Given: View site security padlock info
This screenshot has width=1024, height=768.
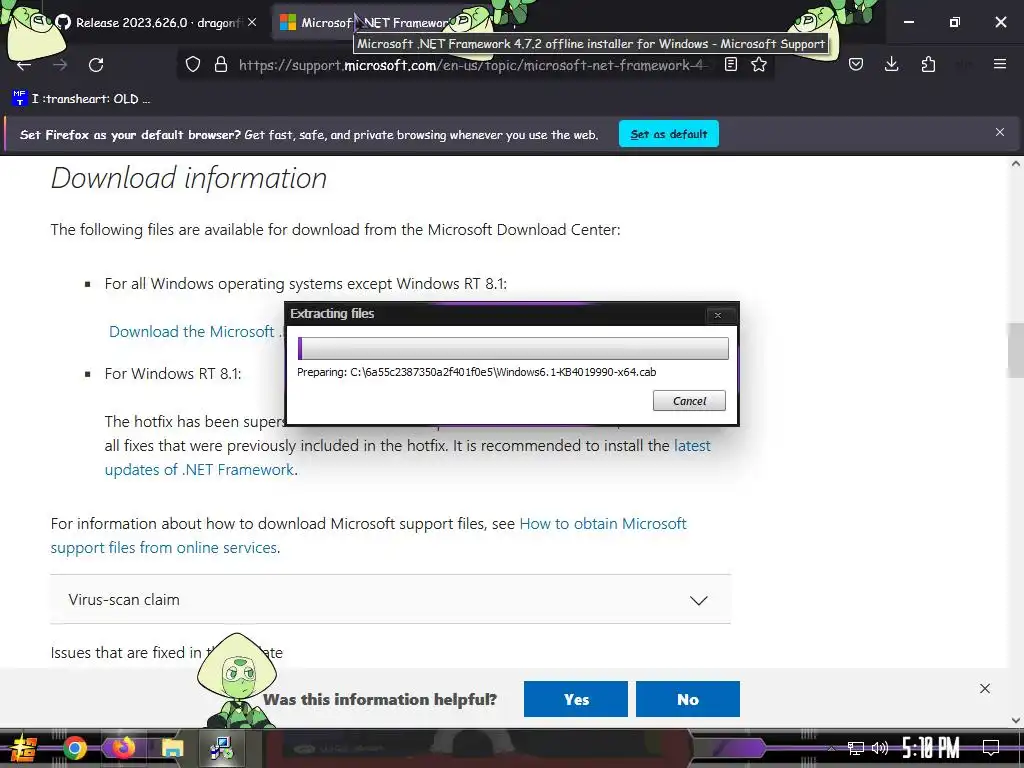Looking at the screenshot, I should coord(221,65).
